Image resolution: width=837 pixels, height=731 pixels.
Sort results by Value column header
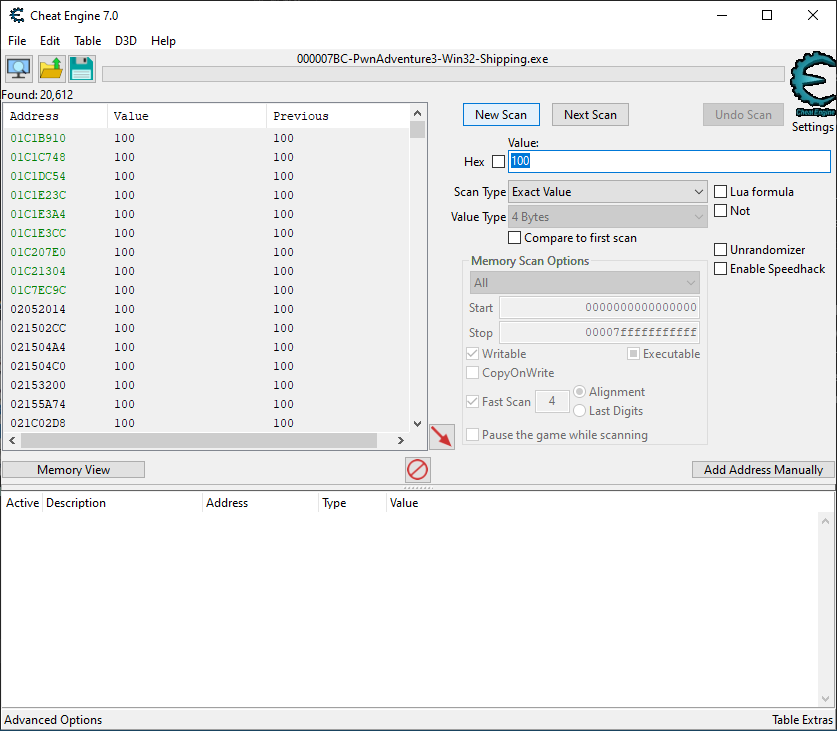click(x=187, y=116)
